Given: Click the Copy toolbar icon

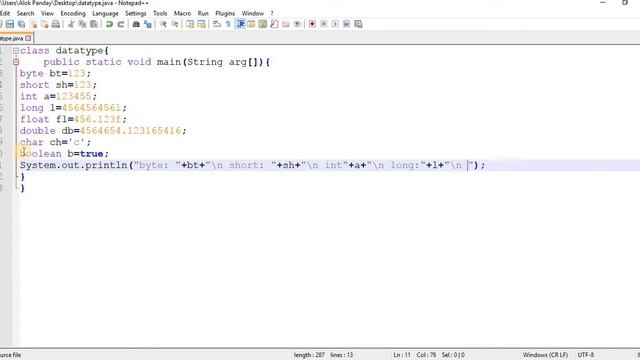Looking at the screenshot, I should coord(82,24).
